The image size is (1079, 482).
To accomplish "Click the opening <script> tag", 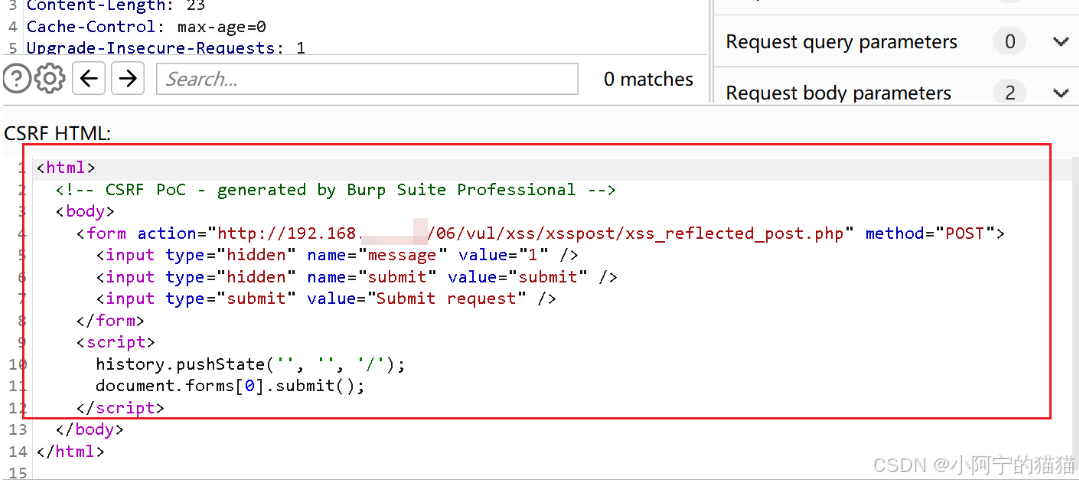I will 116,342.
